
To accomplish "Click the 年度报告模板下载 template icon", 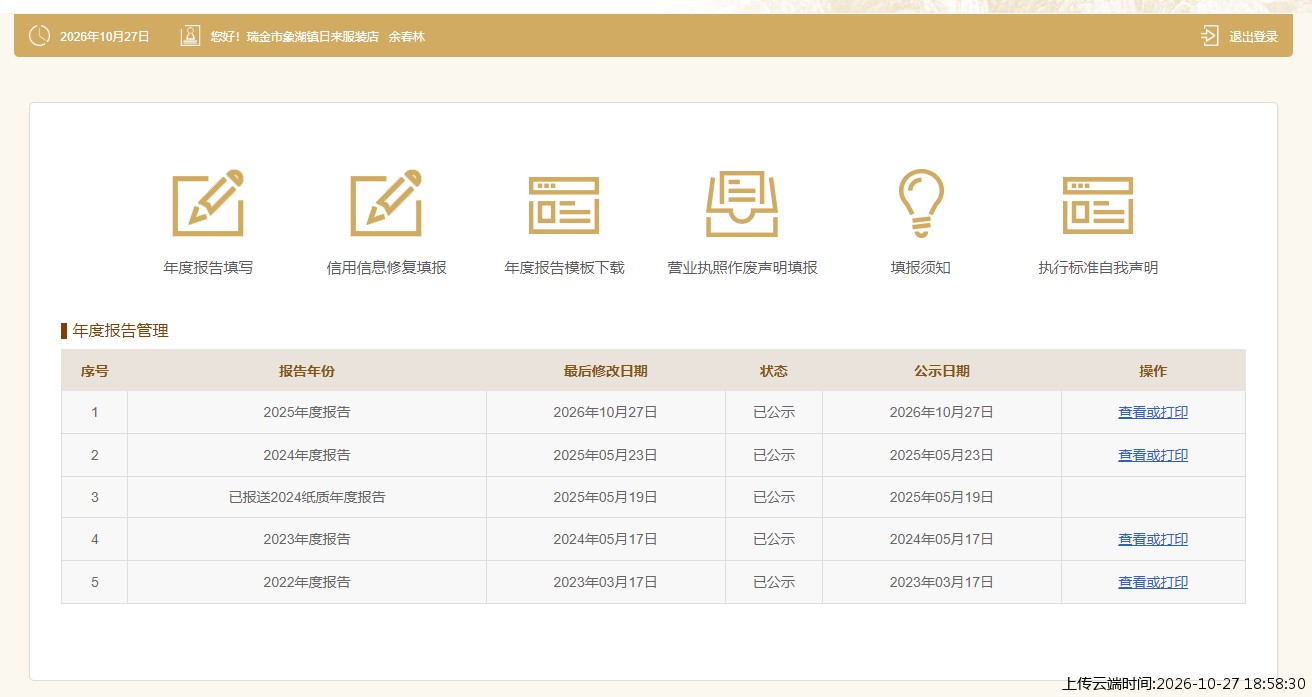I will point(564,205).
